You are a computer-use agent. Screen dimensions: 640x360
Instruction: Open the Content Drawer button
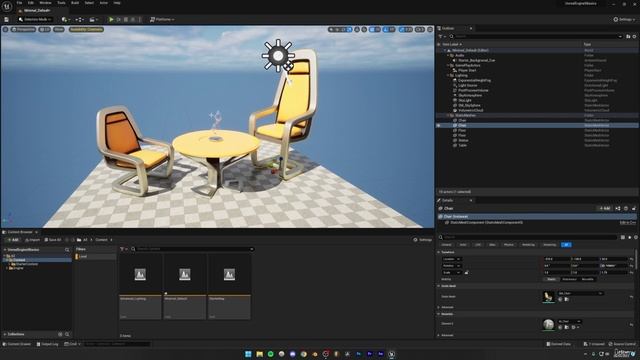[x=17, y=344]
